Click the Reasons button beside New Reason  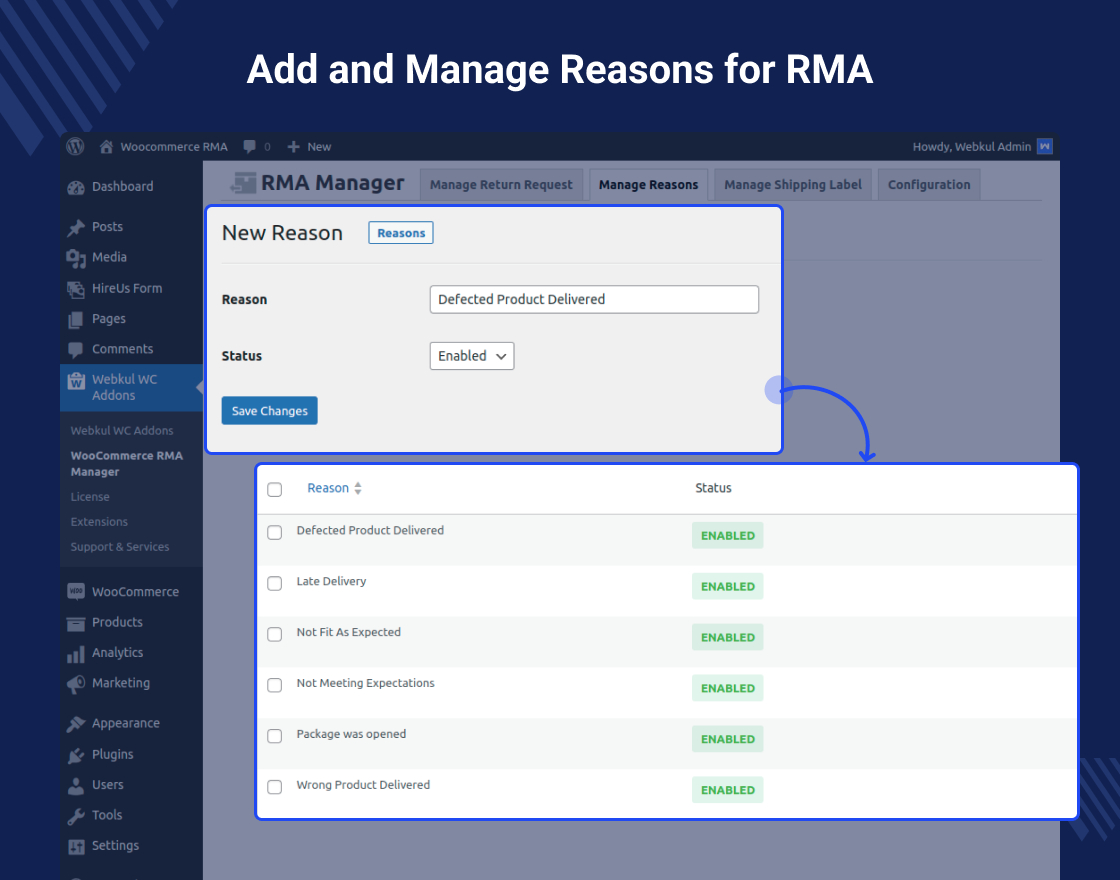point(401,233)
